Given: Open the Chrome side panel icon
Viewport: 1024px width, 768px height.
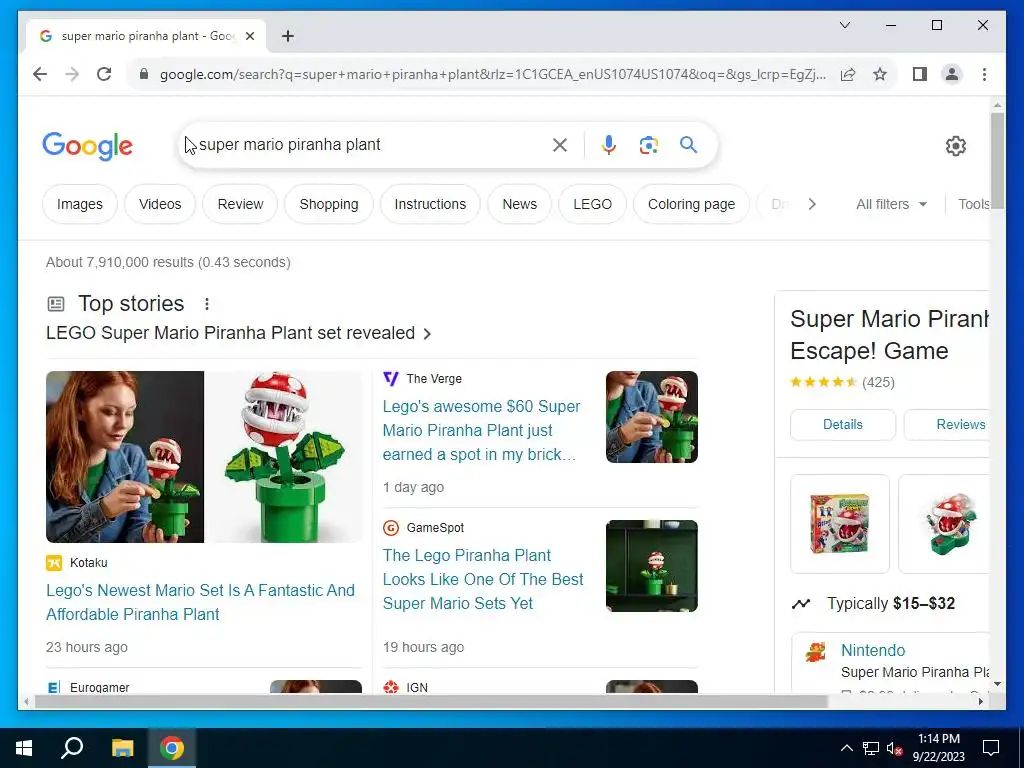Looking at the screenshot, I should (920, 74).
